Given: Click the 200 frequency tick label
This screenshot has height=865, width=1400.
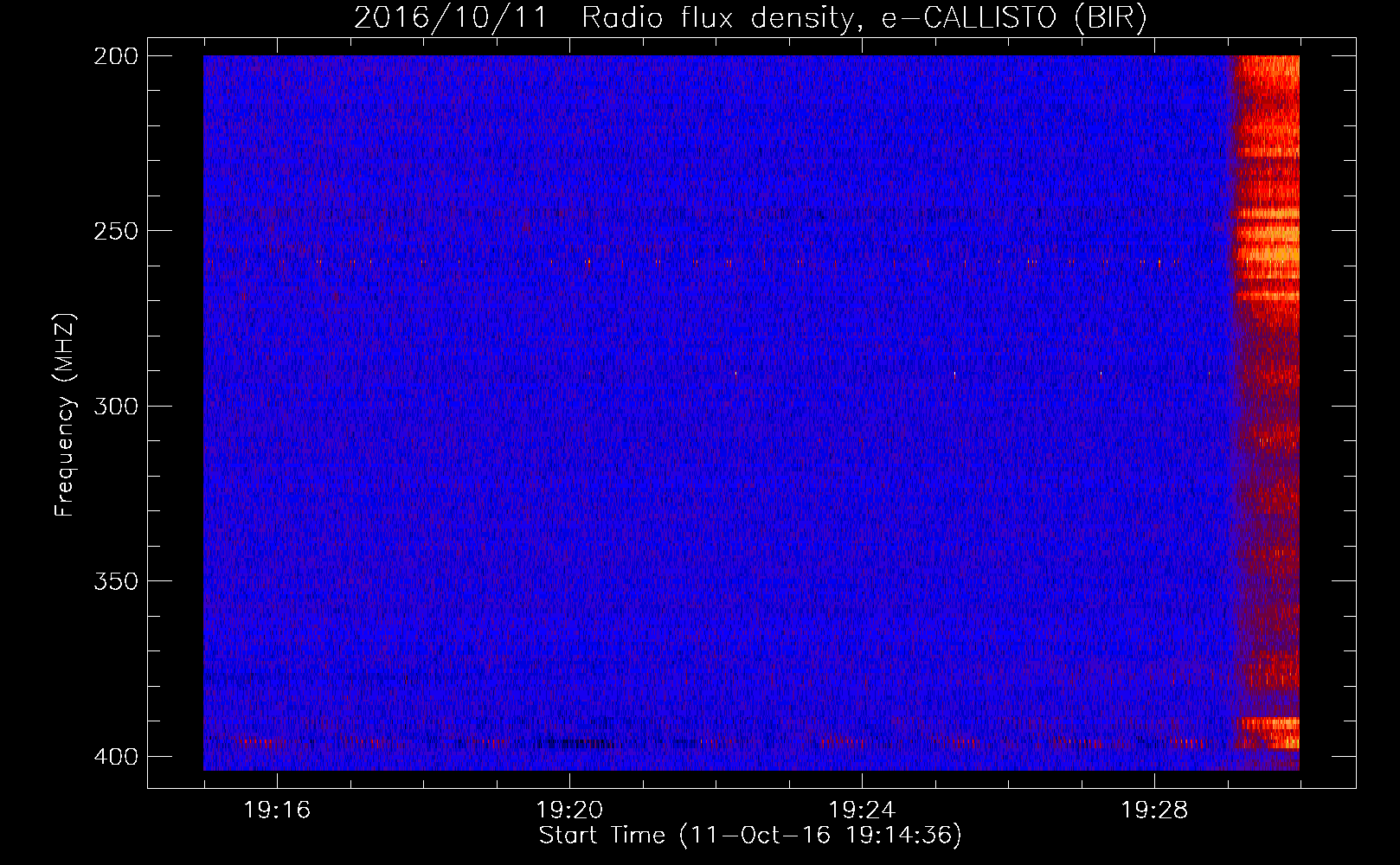Looking at the screenshot, I should click(x=116, y=56).
